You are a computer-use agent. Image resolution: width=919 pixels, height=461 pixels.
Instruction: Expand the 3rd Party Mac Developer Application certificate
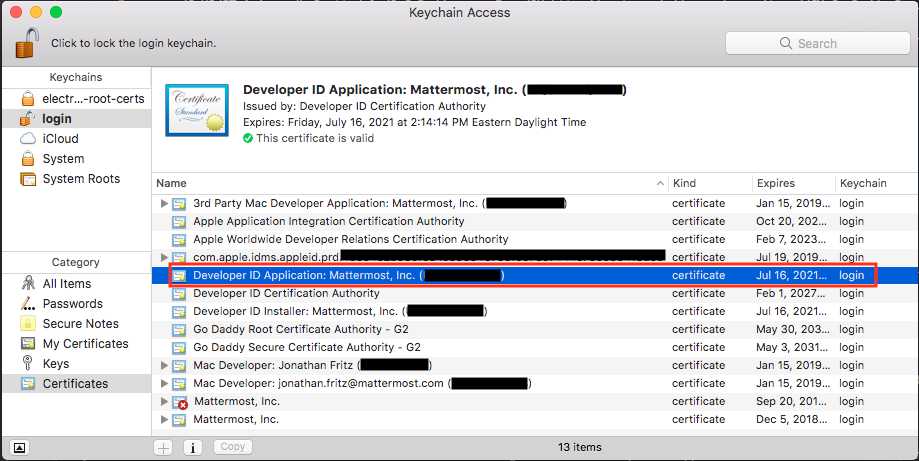165,204
